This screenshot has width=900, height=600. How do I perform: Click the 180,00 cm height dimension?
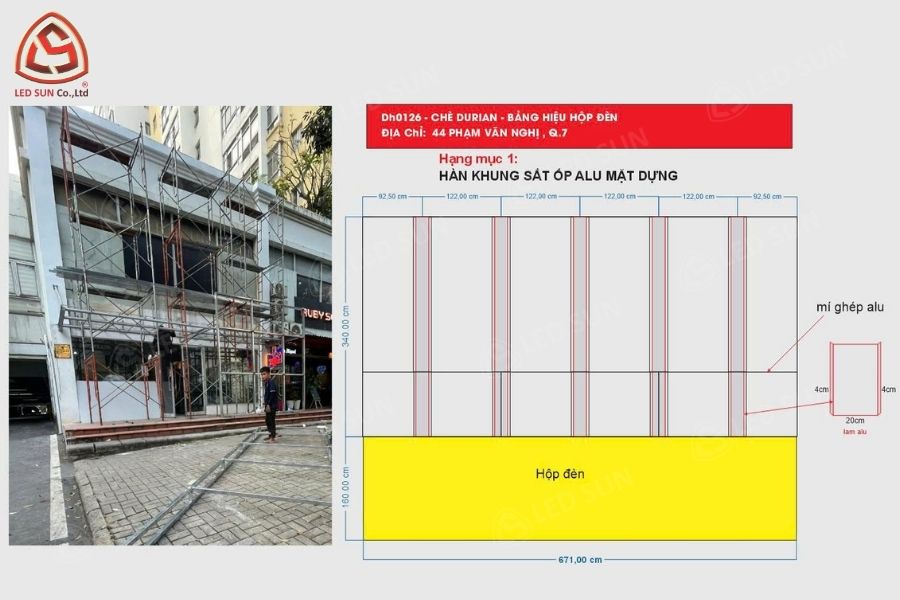coord(346,488)
